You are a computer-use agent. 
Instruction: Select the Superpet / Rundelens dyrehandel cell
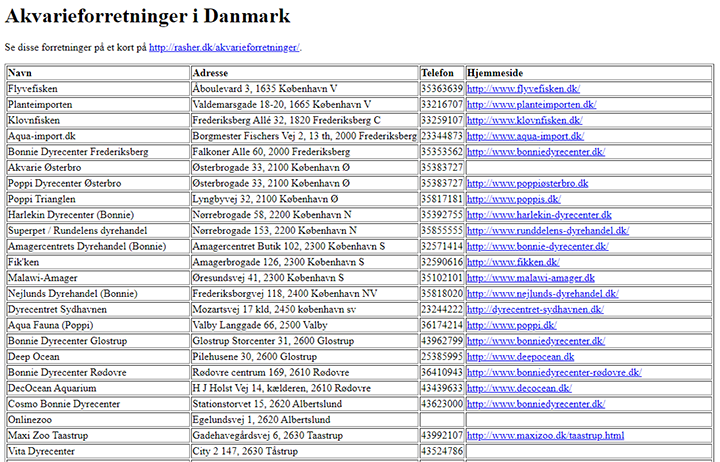click(98, 231)
